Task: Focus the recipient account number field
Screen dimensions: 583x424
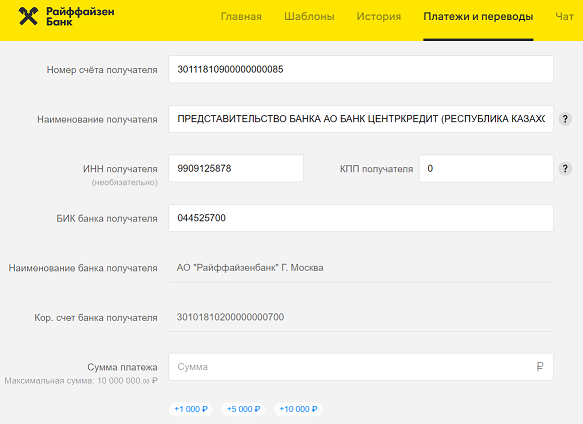Action: [361, 69]
